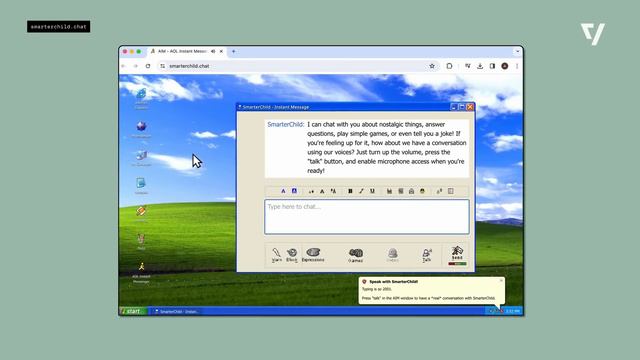Open browser three-dot menu
Screen dimensions: 640x360
pos(517,66)
